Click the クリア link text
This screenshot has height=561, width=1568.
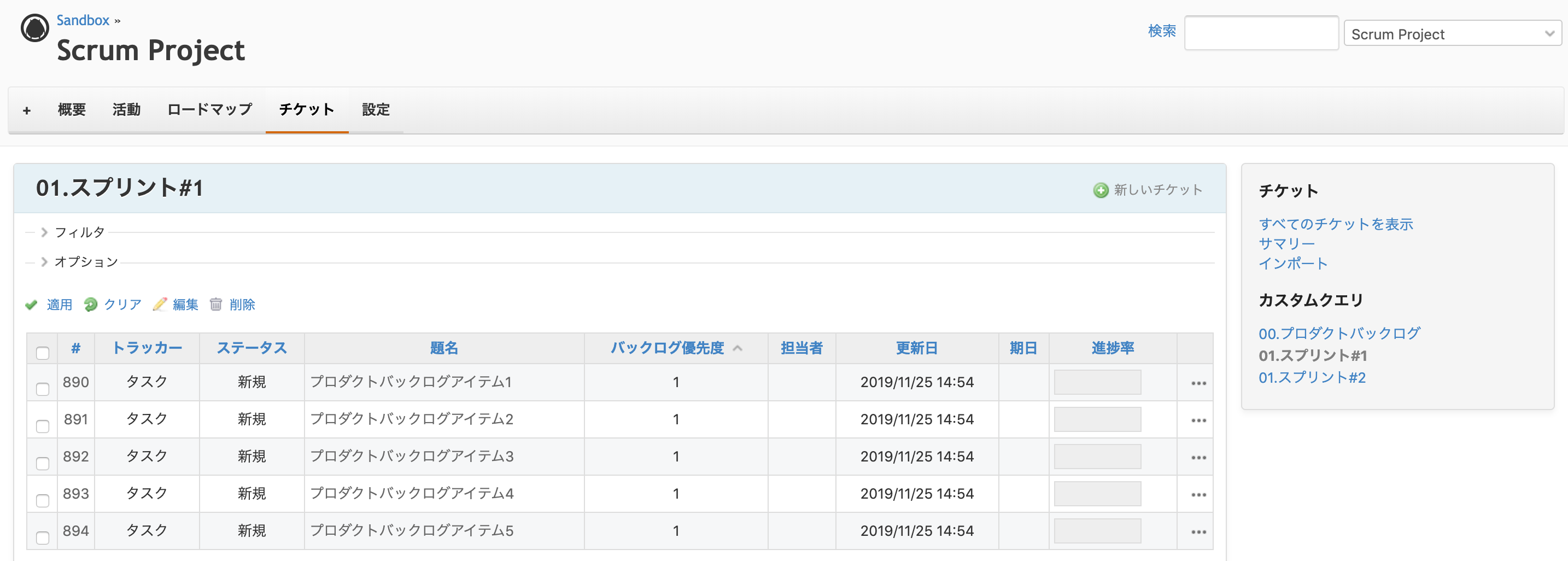pyautogui.click(x=123, y=304)
